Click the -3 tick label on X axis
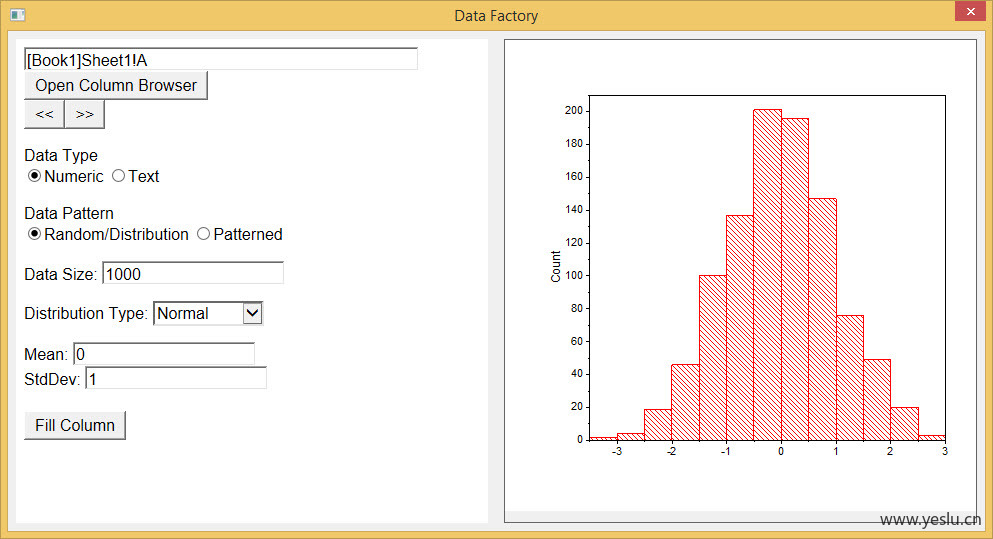This screenshot has width=993, height=539. coord(616,451)
